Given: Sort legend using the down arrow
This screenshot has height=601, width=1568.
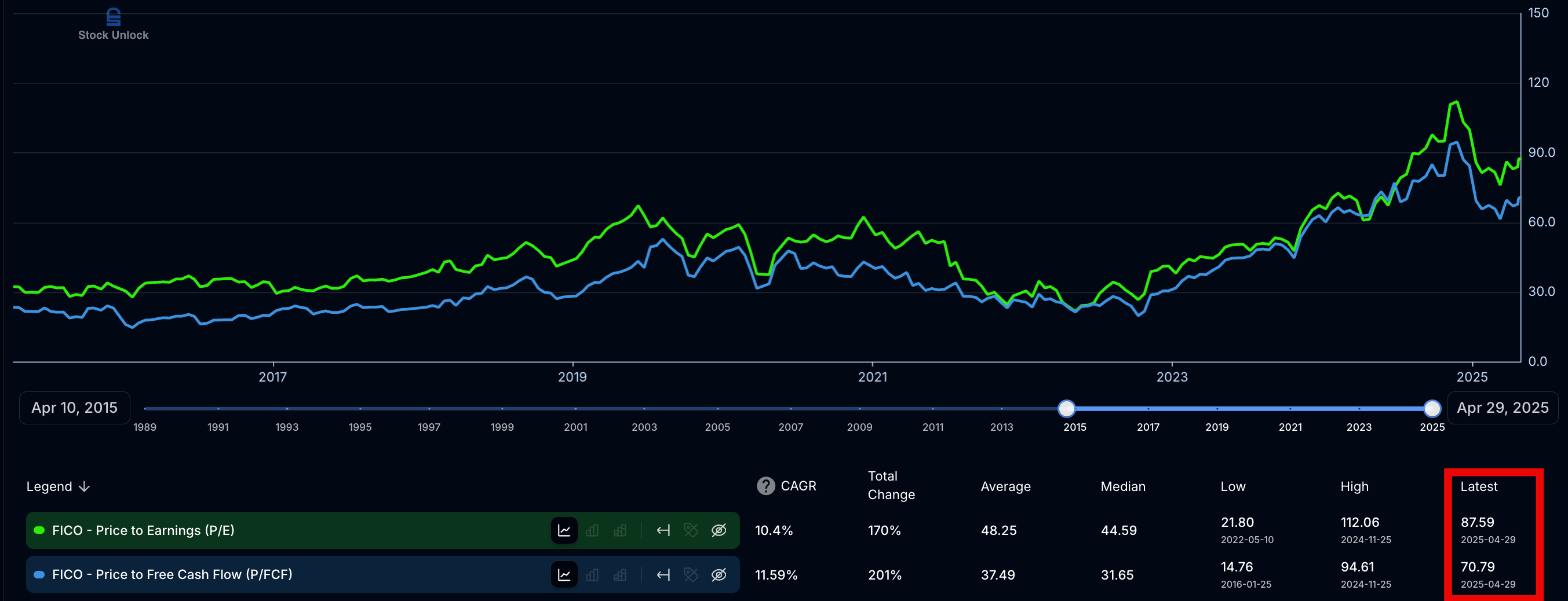Looking at the screenshot, I should pyautogui.click(x=85, y=486).
